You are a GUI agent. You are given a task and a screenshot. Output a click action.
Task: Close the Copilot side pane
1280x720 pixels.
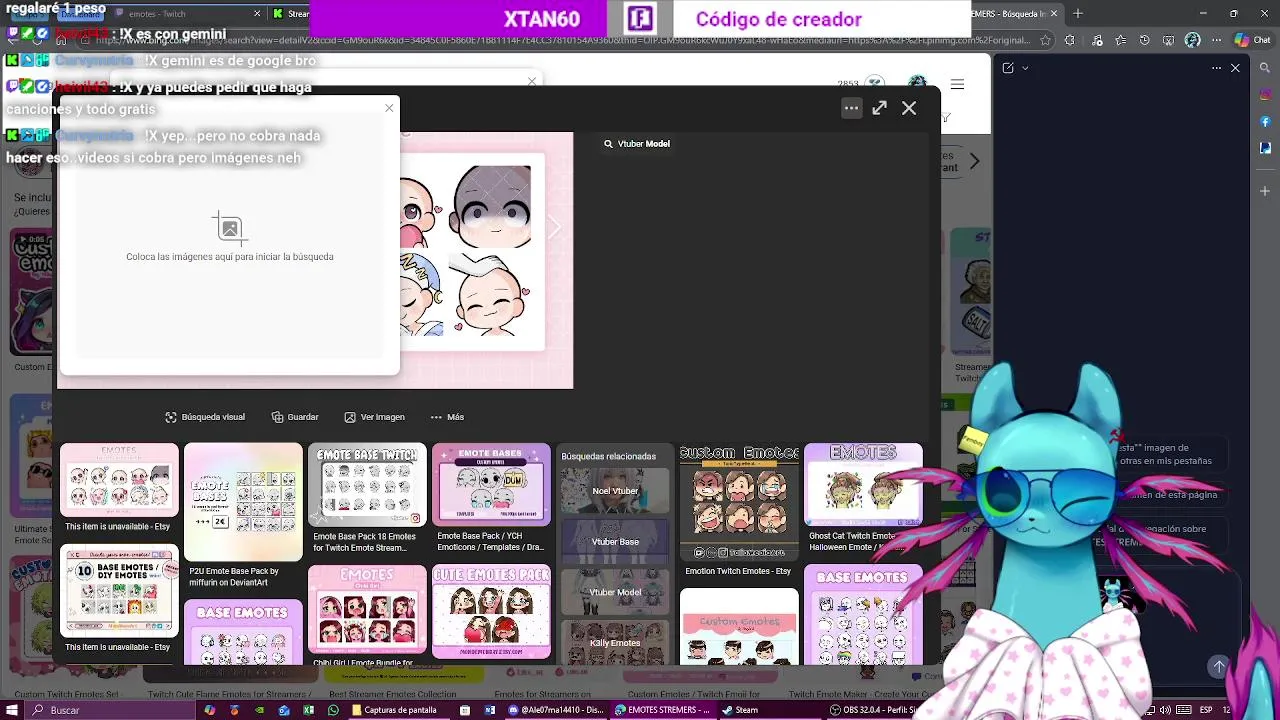pos(1236,68)
